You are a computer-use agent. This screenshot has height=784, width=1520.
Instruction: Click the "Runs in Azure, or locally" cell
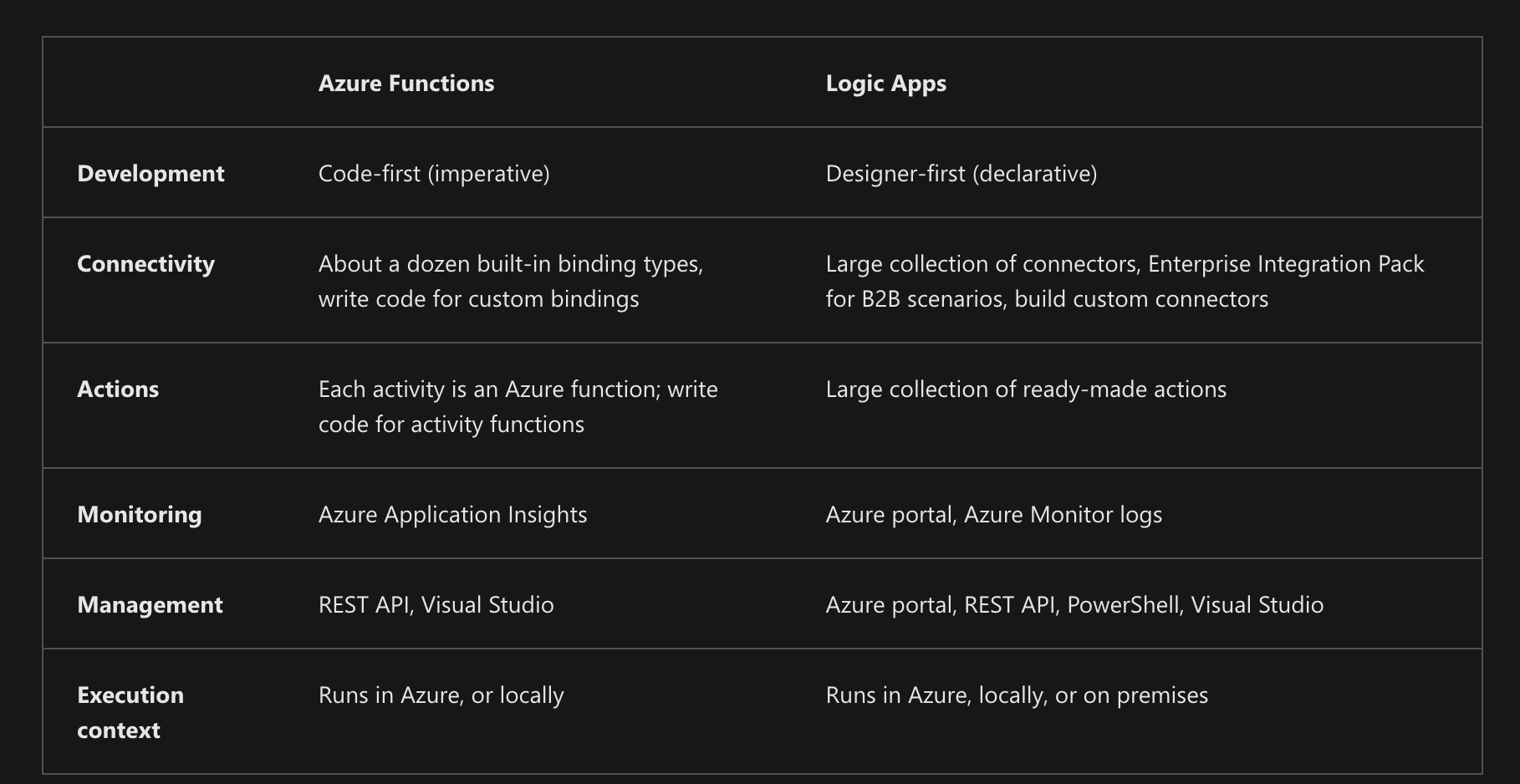(441, 695)
